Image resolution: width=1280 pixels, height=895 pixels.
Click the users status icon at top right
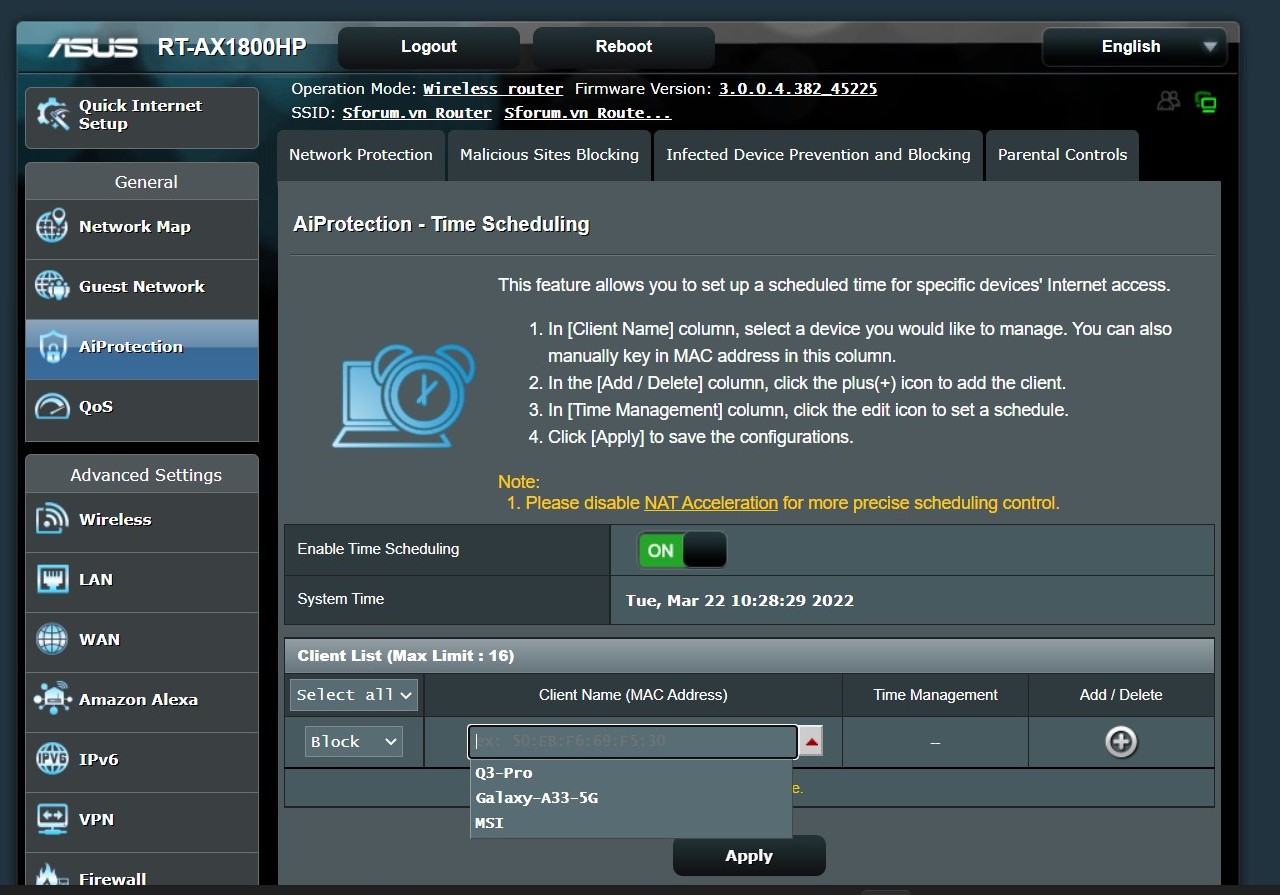[1168, 101]
